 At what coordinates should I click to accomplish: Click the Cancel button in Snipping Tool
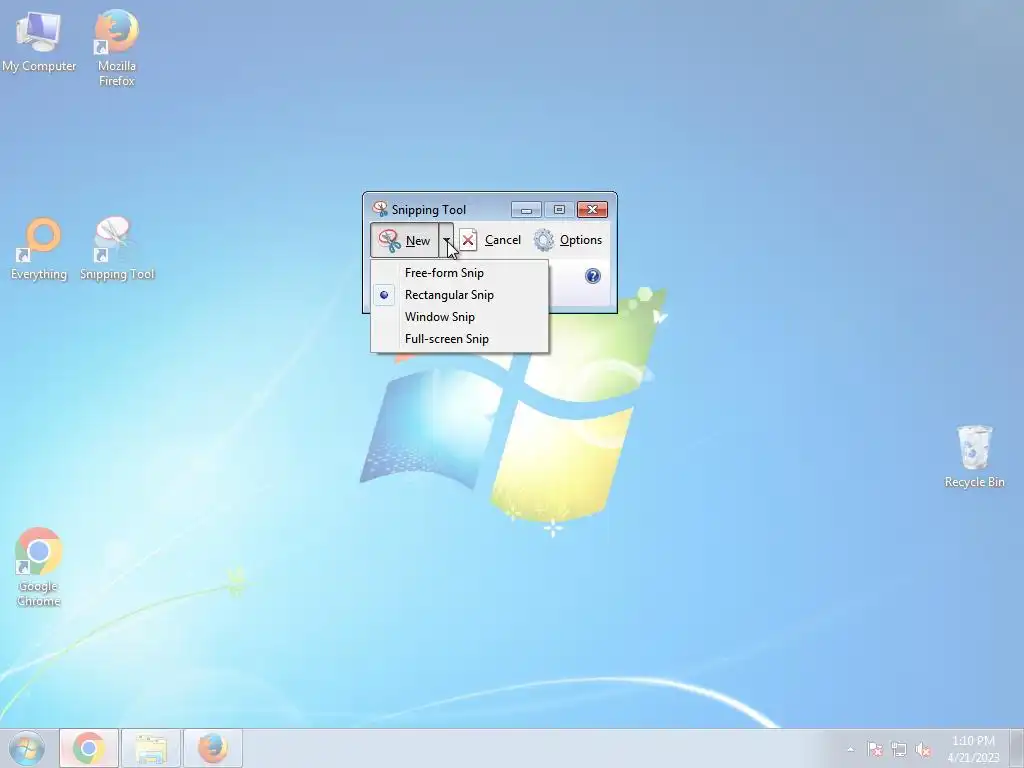click(490, 240)
